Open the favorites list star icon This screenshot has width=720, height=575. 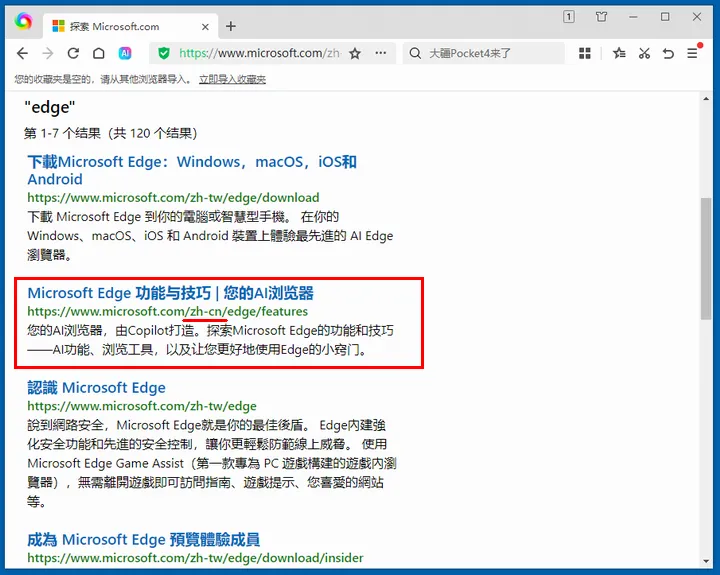(619, 53)
